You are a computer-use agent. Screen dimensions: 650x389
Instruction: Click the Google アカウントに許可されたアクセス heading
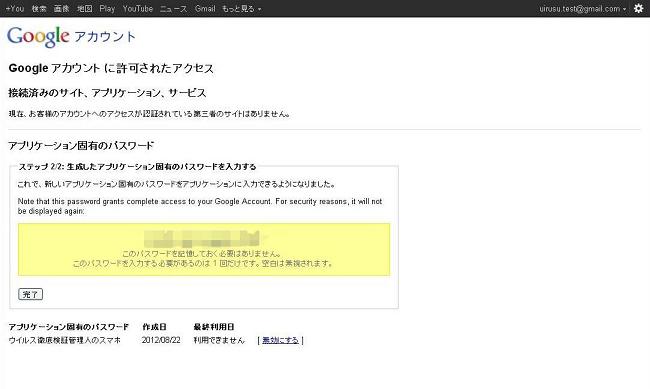tap(111, 68)
